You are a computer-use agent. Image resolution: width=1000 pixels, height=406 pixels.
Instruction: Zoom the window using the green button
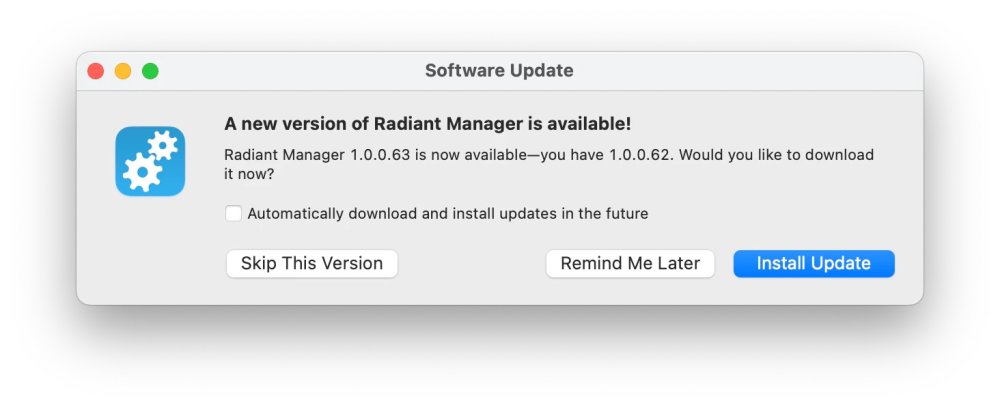pos(150,71)
